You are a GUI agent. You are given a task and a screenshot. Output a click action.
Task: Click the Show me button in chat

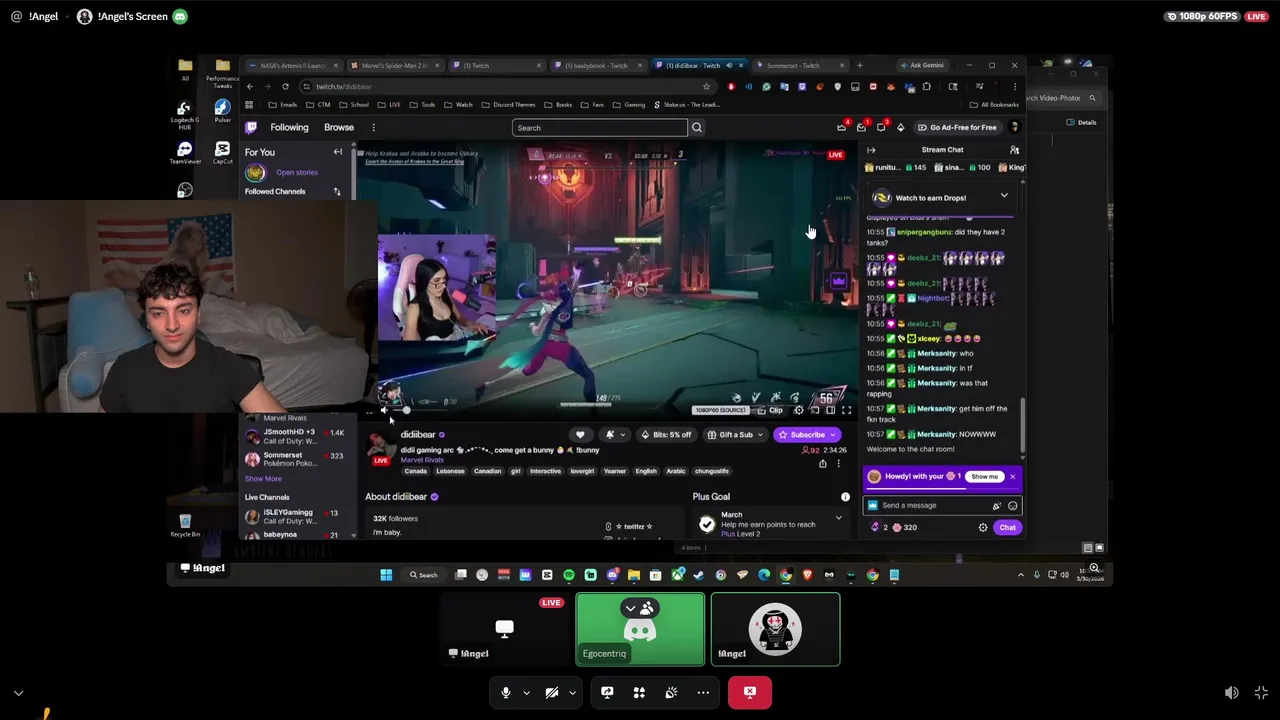pos(984,477)
